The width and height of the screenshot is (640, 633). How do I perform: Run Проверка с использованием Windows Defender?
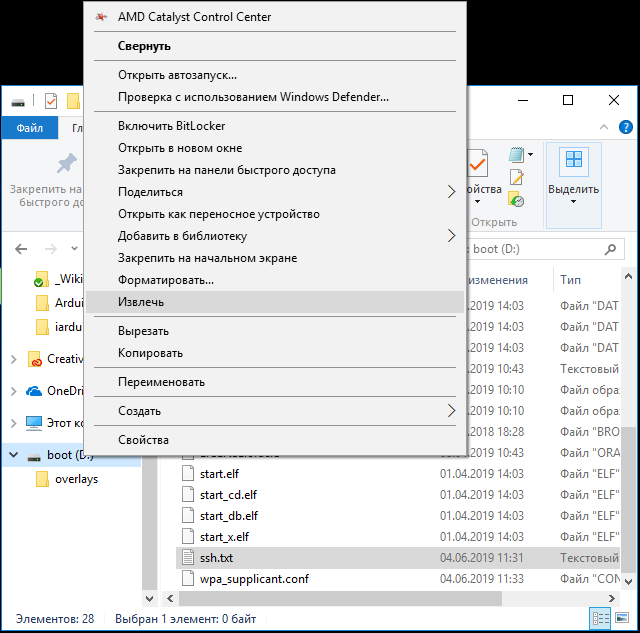tap(275, 97)
